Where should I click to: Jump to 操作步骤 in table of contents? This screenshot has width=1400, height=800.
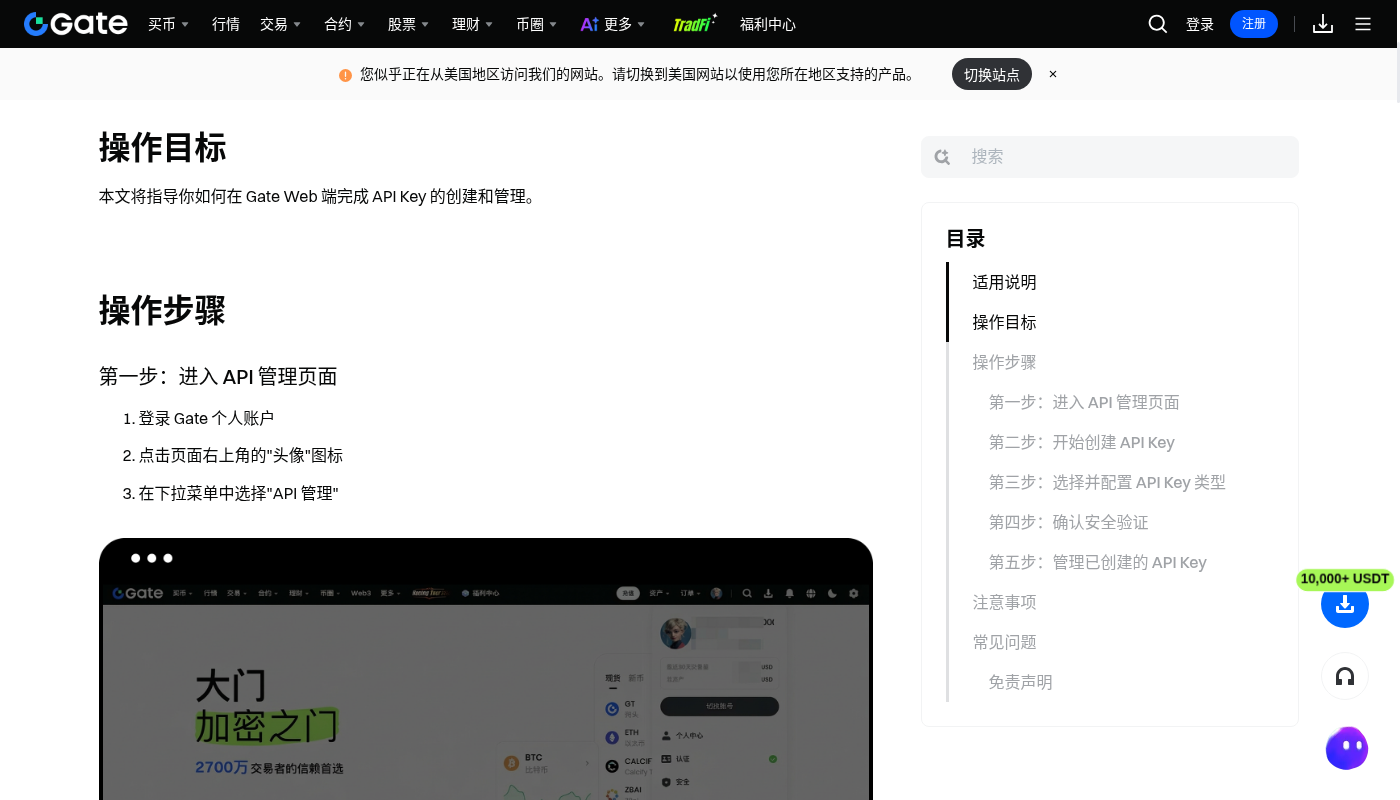[1004, 362]
